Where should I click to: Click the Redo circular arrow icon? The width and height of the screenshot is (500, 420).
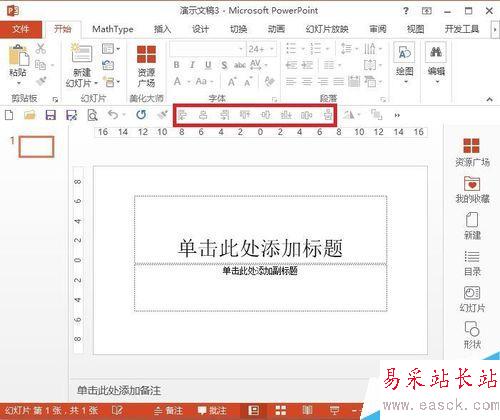tap(141, 115)
